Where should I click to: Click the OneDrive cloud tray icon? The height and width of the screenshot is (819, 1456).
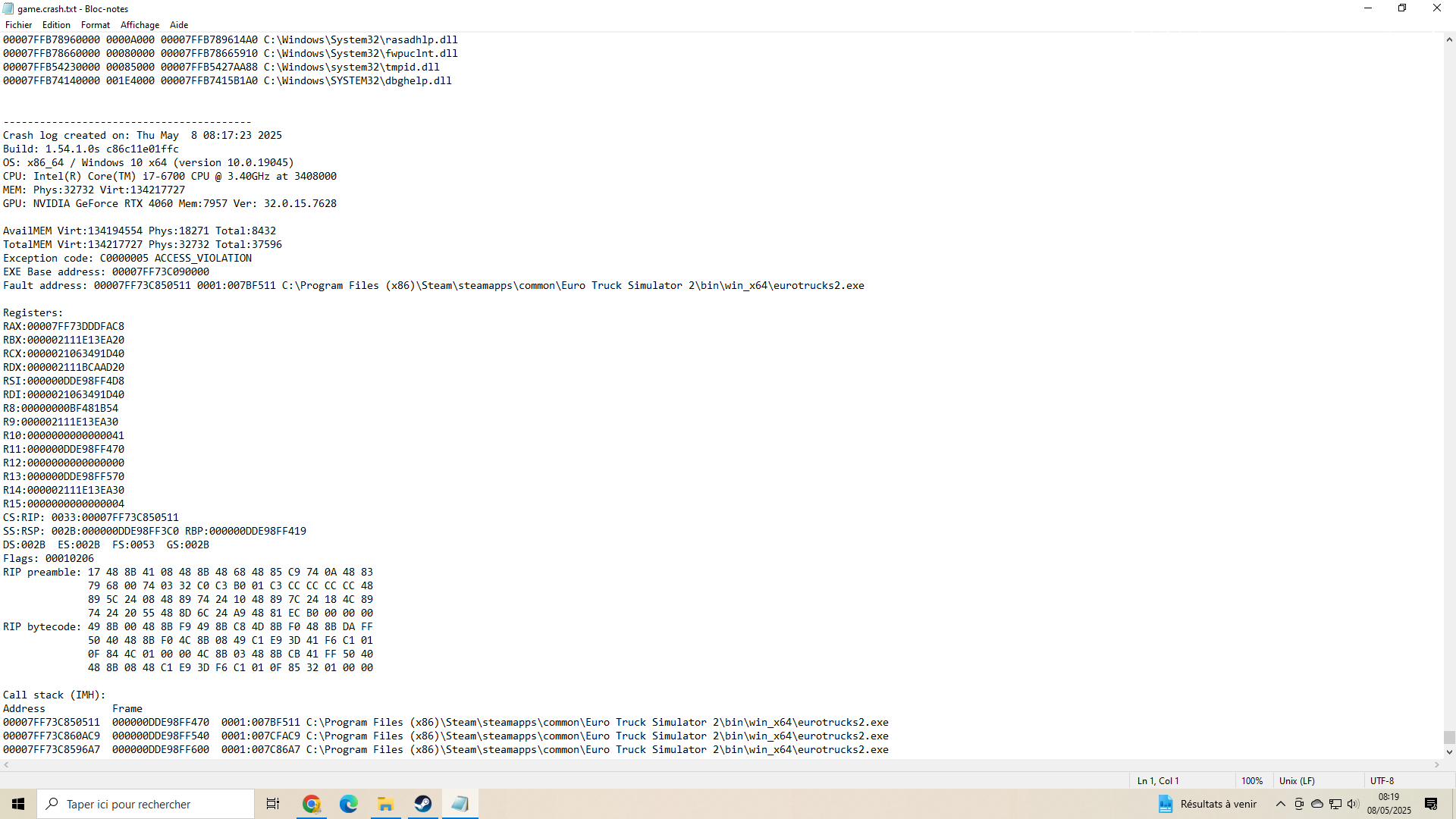[1317, 804]
